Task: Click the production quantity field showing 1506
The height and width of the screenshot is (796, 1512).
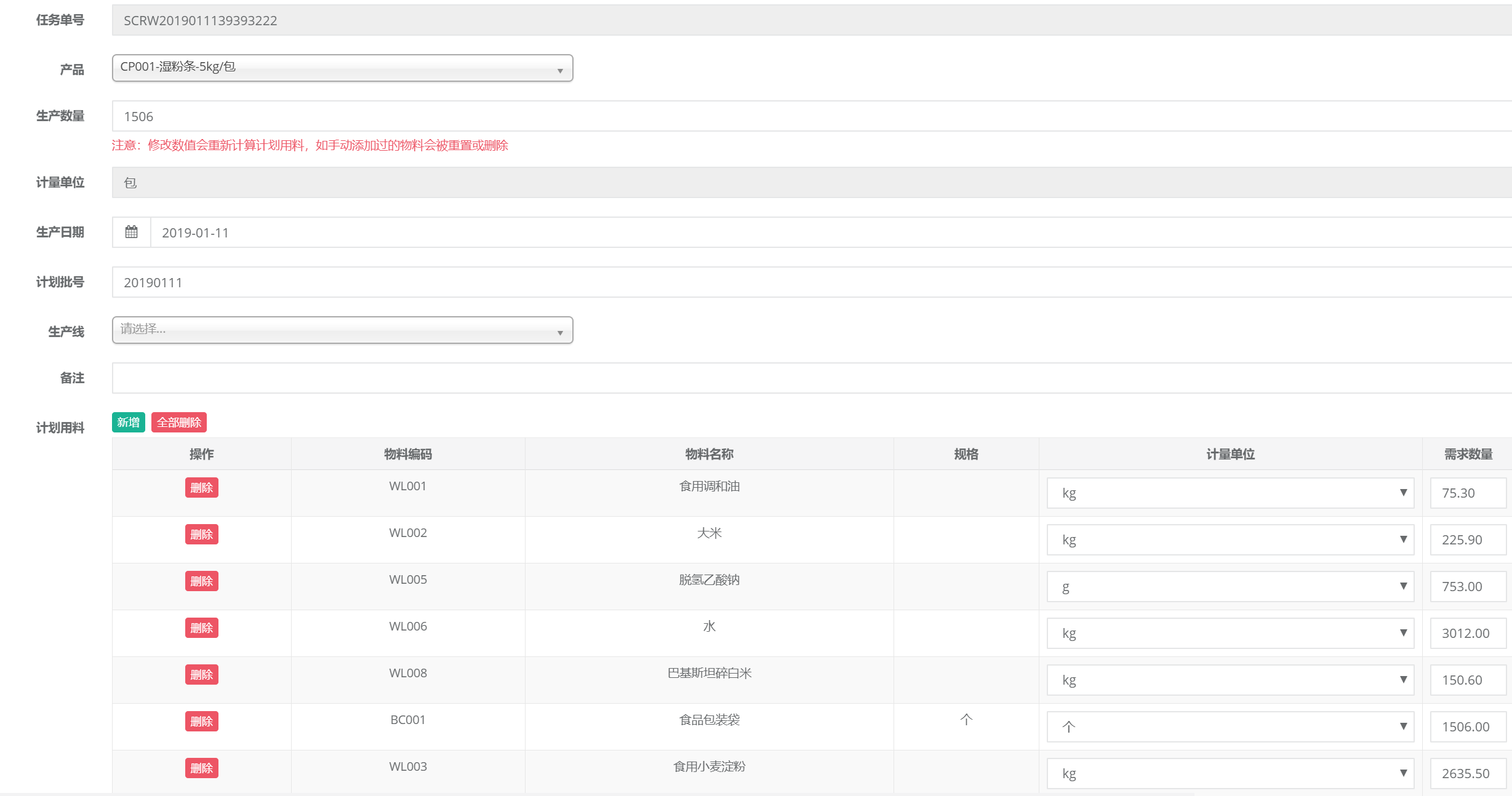Action: click(x=800, y=116)
